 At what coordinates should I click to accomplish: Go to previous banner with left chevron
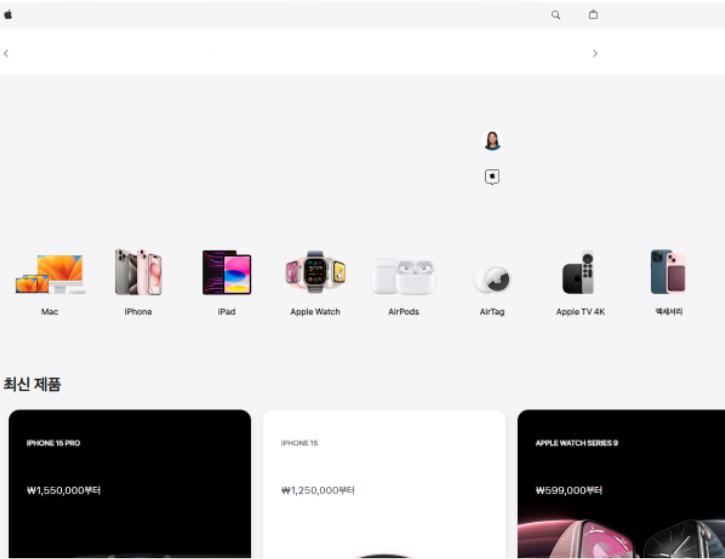pos(6,53)
